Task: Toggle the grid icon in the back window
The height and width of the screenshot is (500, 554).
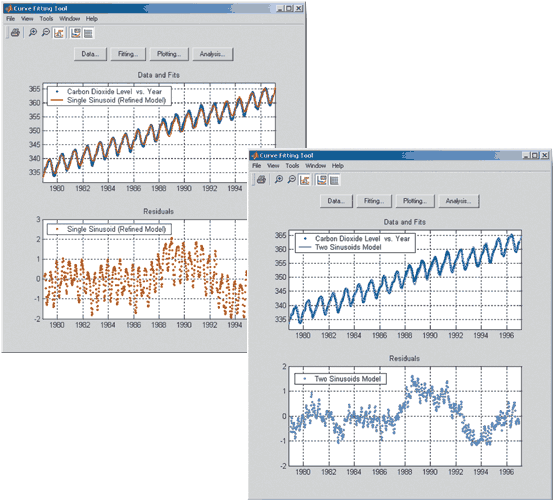Action: click(x=88, y=33)
